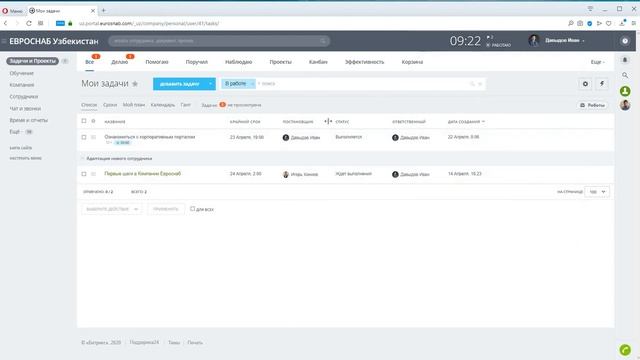Viewport: 640px width, 360px height.
Task: Open the Корзина tab
Action: coord(412,62)
